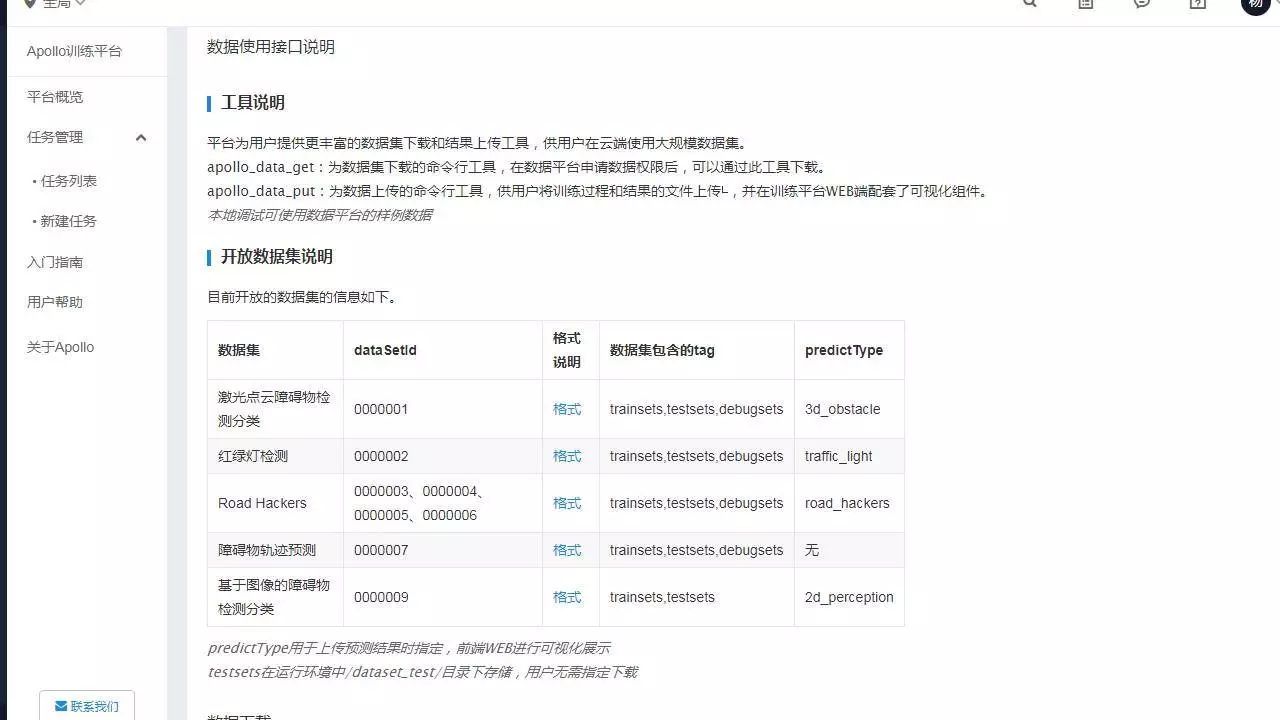Click dataSetId 0000009
Screen dimensions: 1280x720
pyautogui.click(x=381, y=597)
